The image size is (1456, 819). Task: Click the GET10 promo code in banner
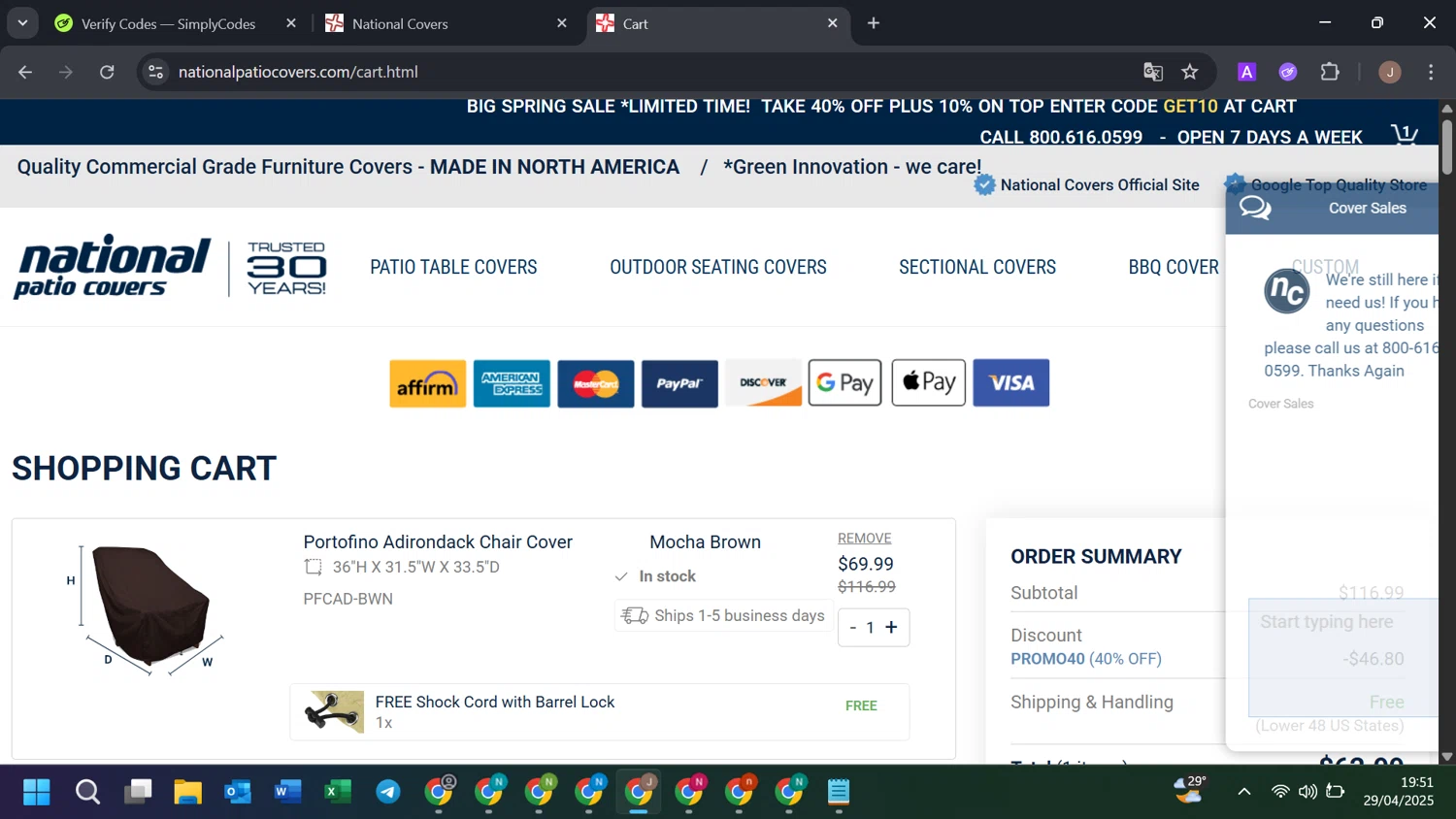coord(1190,107)
